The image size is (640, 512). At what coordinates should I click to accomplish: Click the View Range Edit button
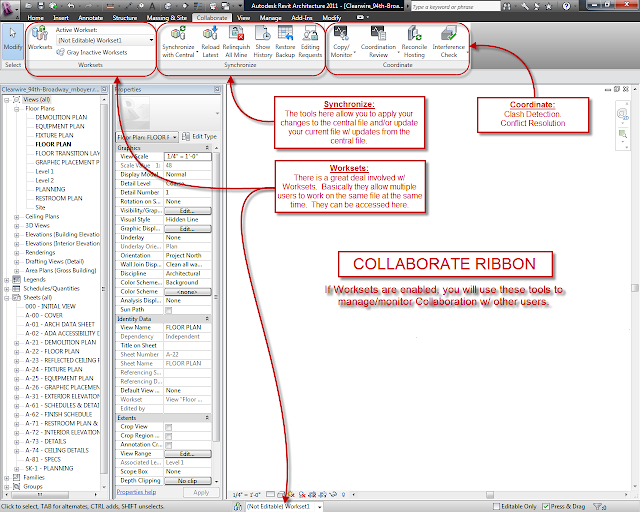(188, 454)
